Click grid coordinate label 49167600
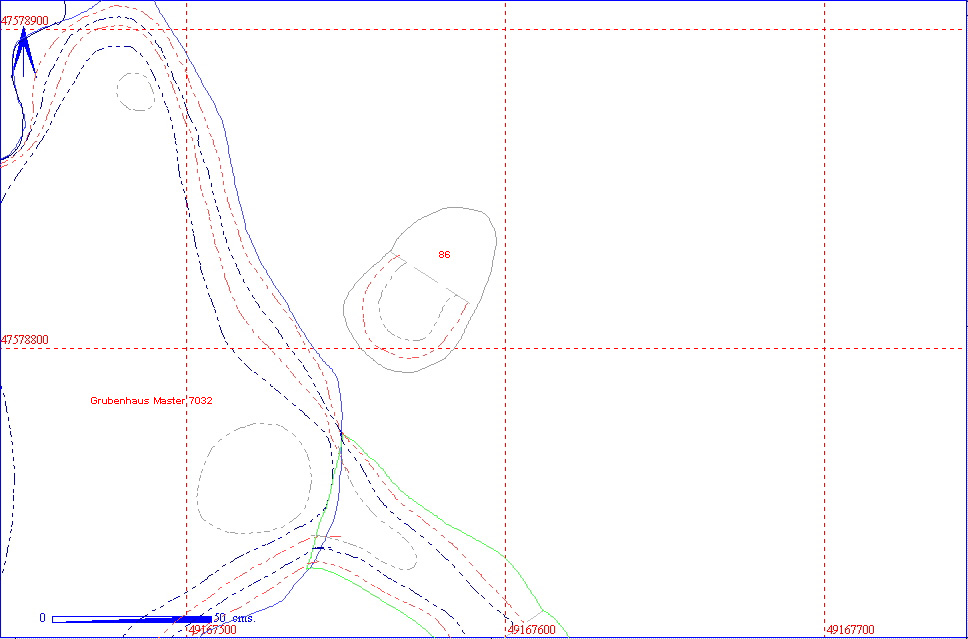This screenshot has width=968, height=639. click(532, 630)
